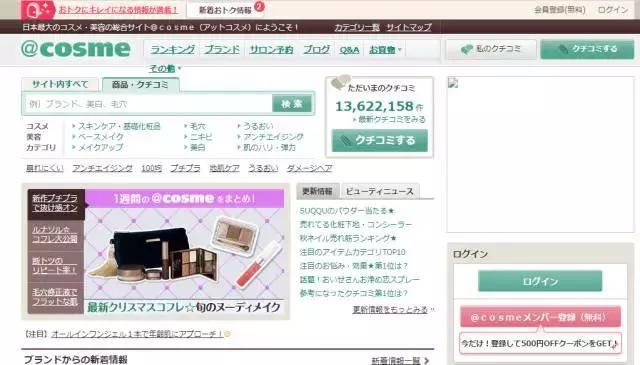The width and height of the screenshot is (640, 365).
Task: Click the 検索 search button
Action: [292, 104]
